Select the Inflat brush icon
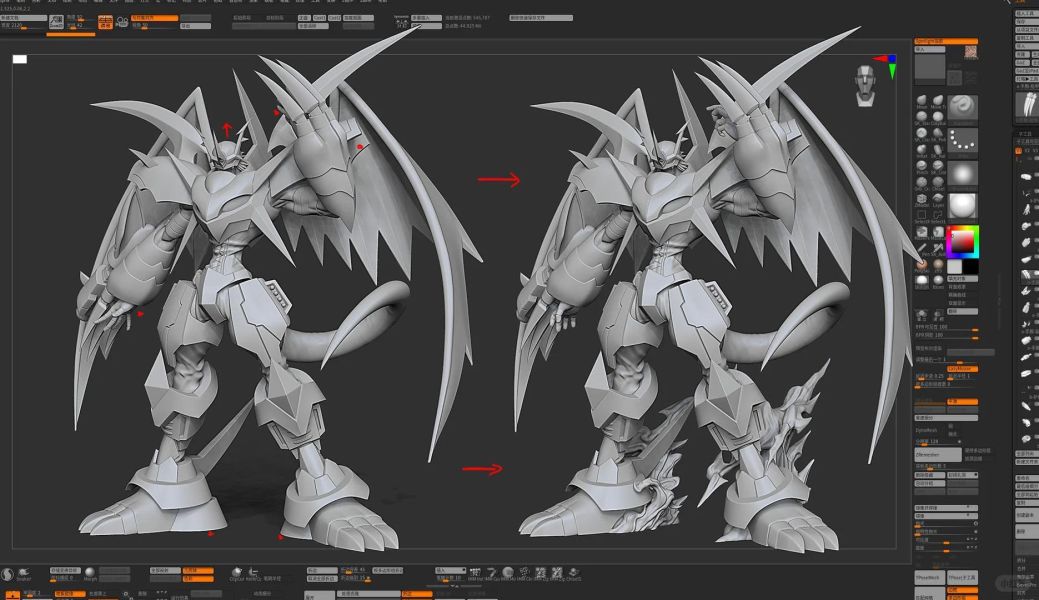 922,150
